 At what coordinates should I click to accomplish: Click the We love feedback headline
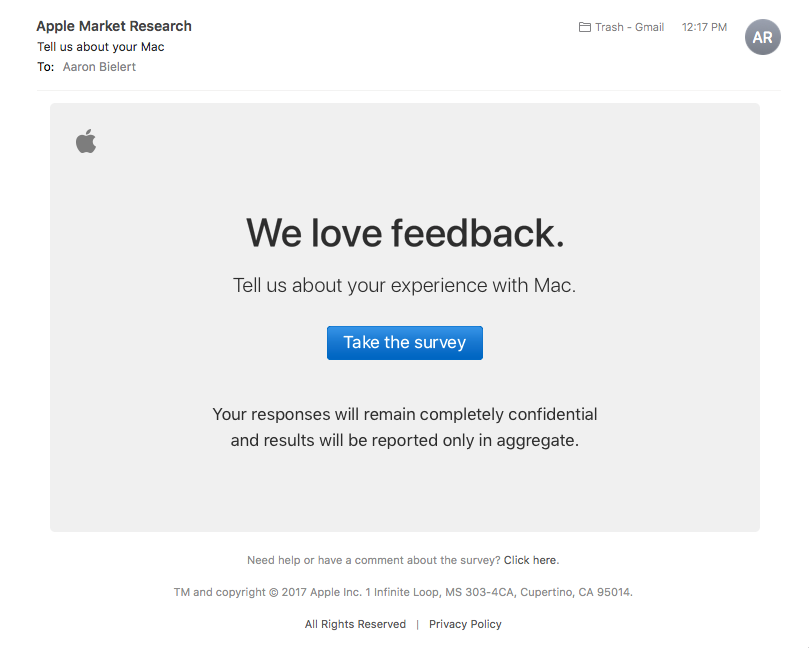pyautogui.click(x=405, y=233)
